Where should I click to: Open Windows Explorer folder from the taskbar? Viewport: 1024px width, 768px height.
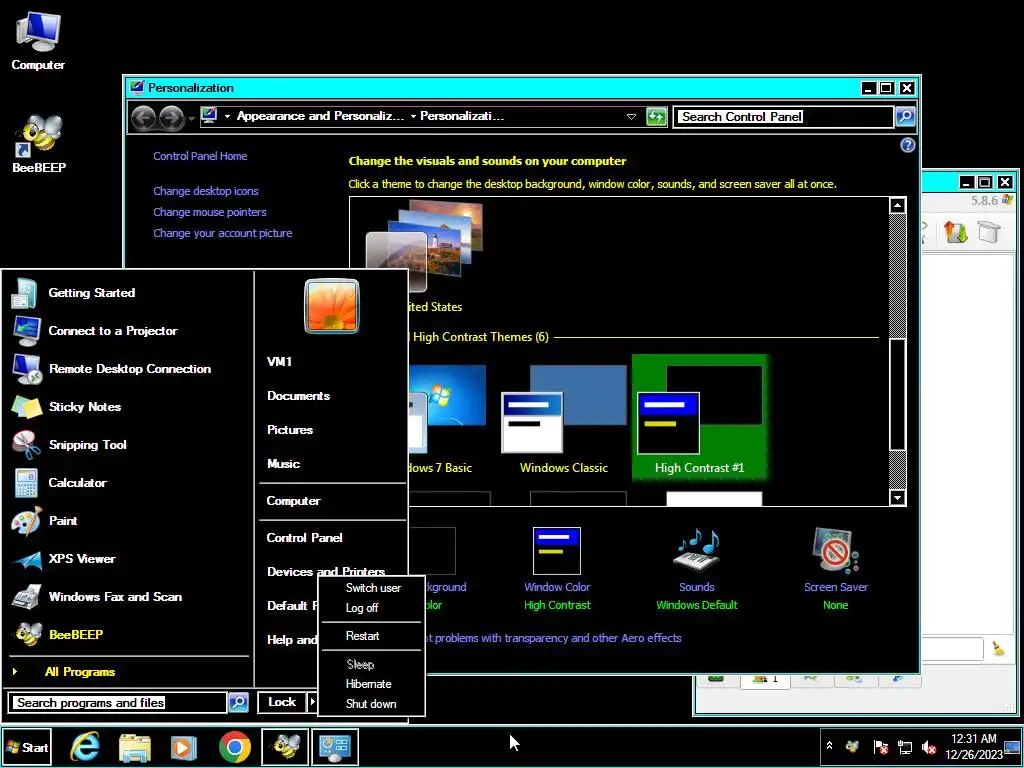coord(135,746)
